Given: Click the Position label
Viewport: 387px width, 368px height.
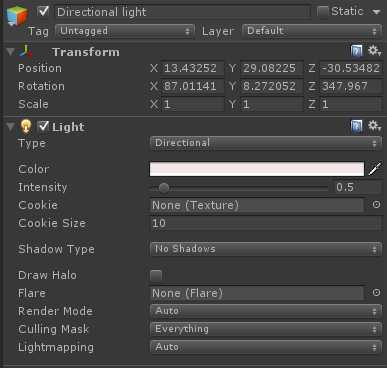Looking at the screenshot, I should [40, 68].
